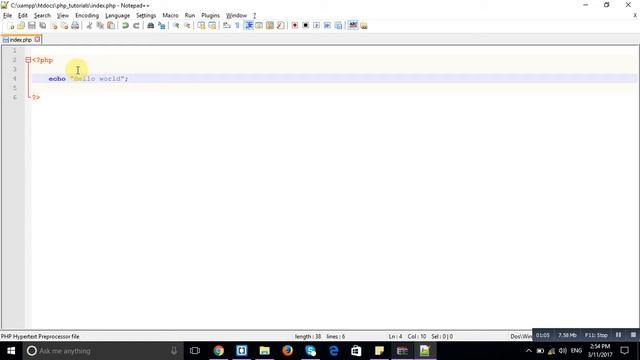Open the Function List toolbar icon

click(281, 26)
